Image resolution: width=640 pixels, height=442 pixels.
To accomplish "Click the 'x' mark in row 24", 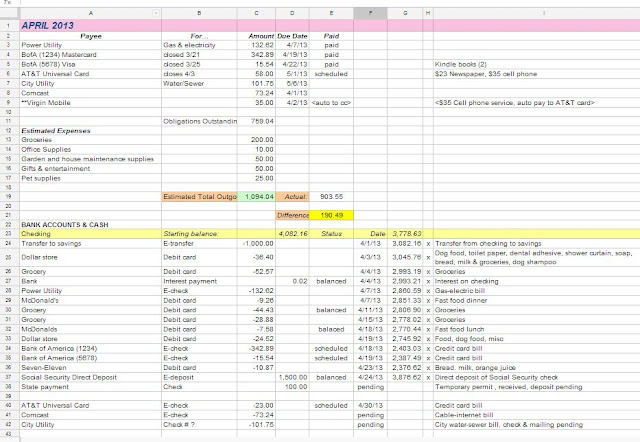I will click(x=428, y=244).
